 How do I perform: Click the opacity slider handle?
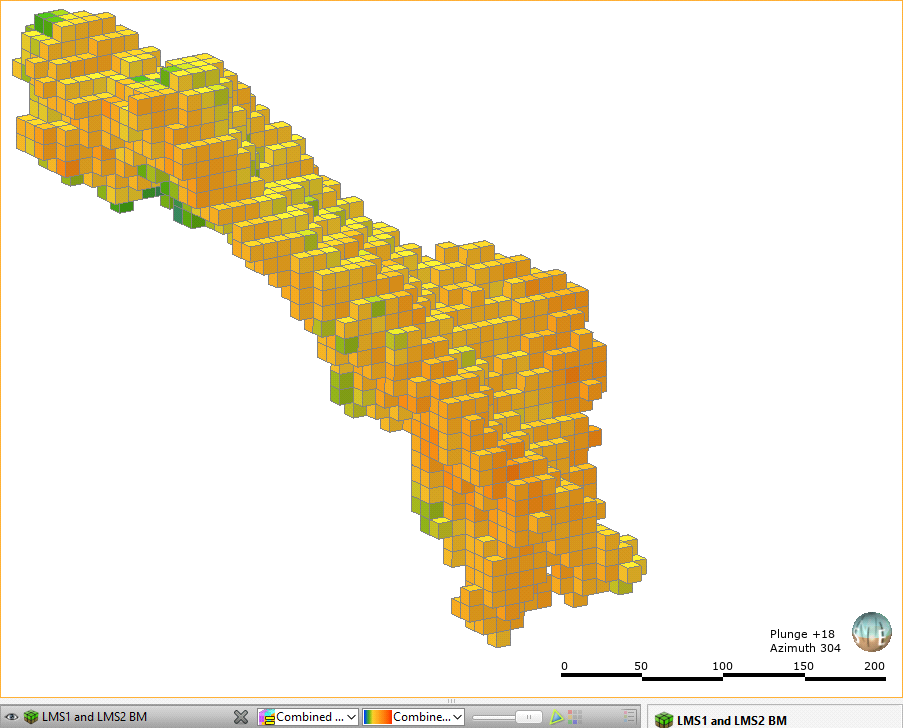tap(528, 717)
